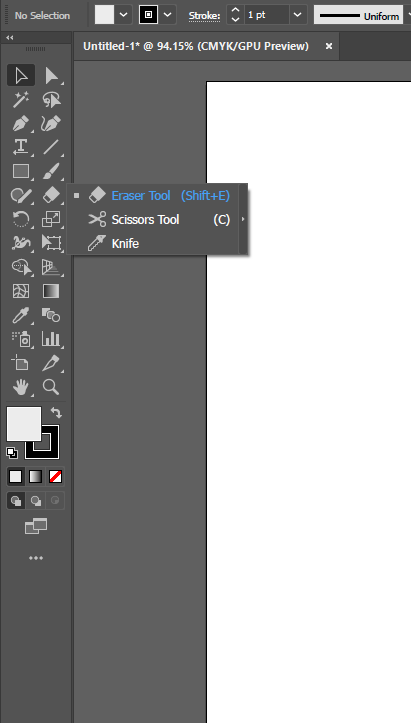
Task: Select the Zoom tool
Action: tap(51, 387)
